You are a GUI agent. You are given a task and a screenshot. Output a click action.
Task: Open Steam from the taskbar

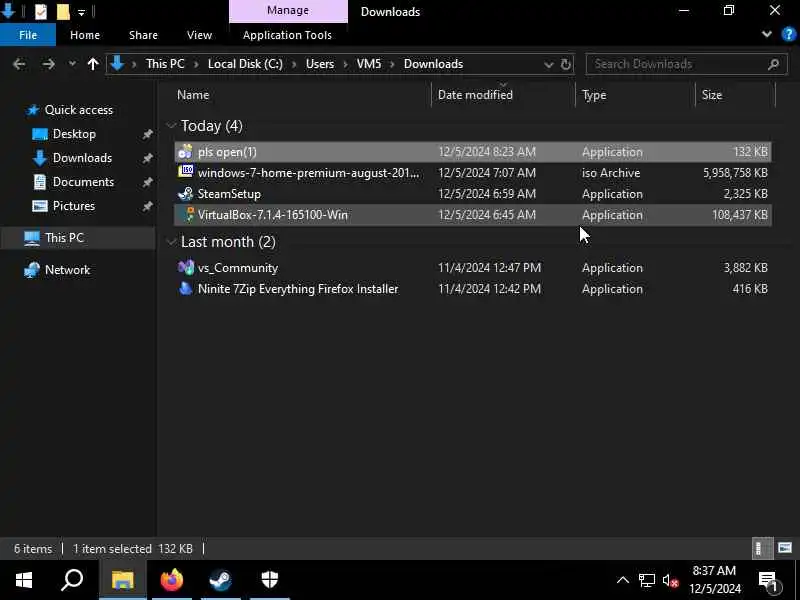pos(220,580)
